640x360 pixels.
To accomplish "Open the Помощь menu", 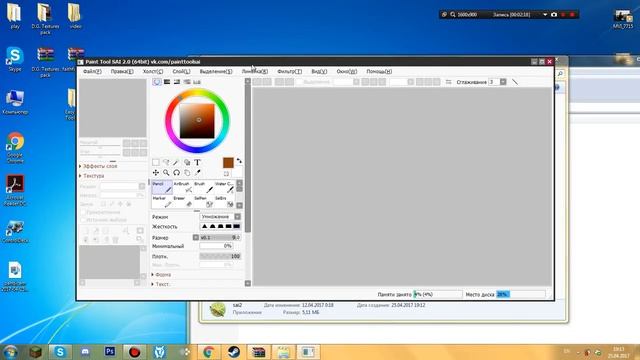I will pyautogui.click(x=379, y=71).
